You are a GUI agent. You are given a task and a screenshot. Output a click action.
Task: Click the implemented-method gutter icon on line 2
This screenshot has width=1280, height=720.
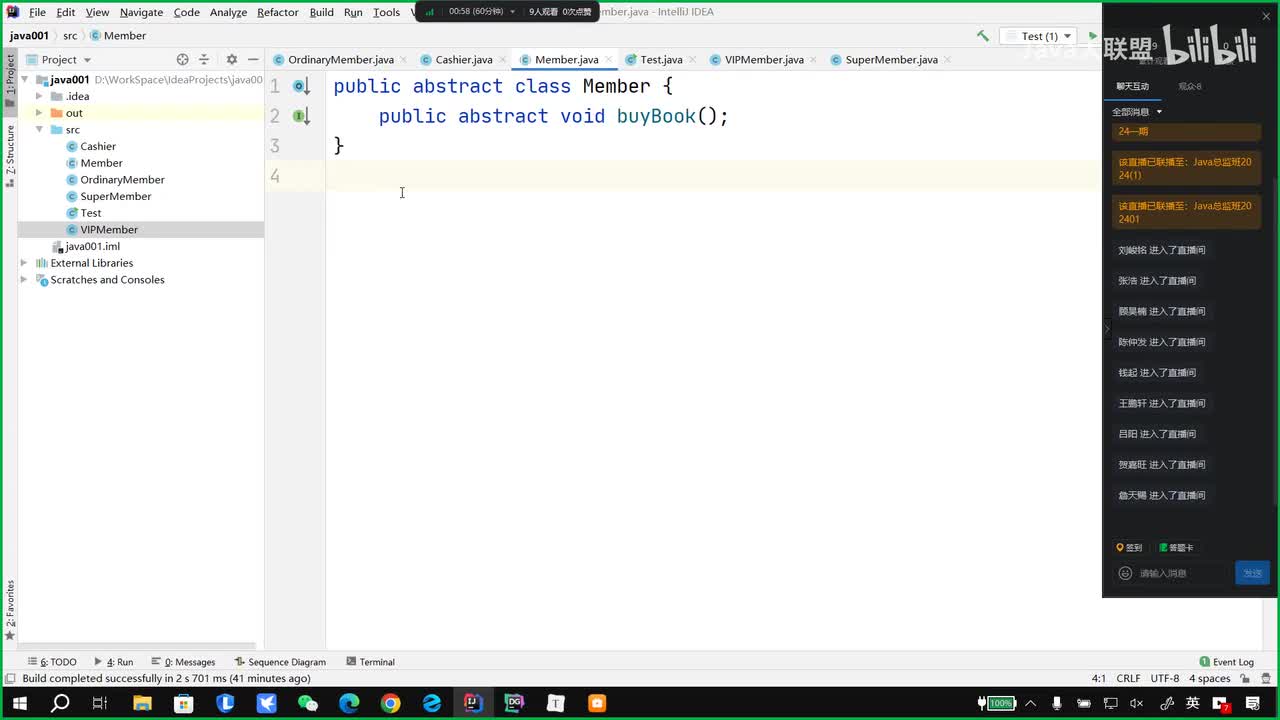pyautogui.click(x=299, y=116)
